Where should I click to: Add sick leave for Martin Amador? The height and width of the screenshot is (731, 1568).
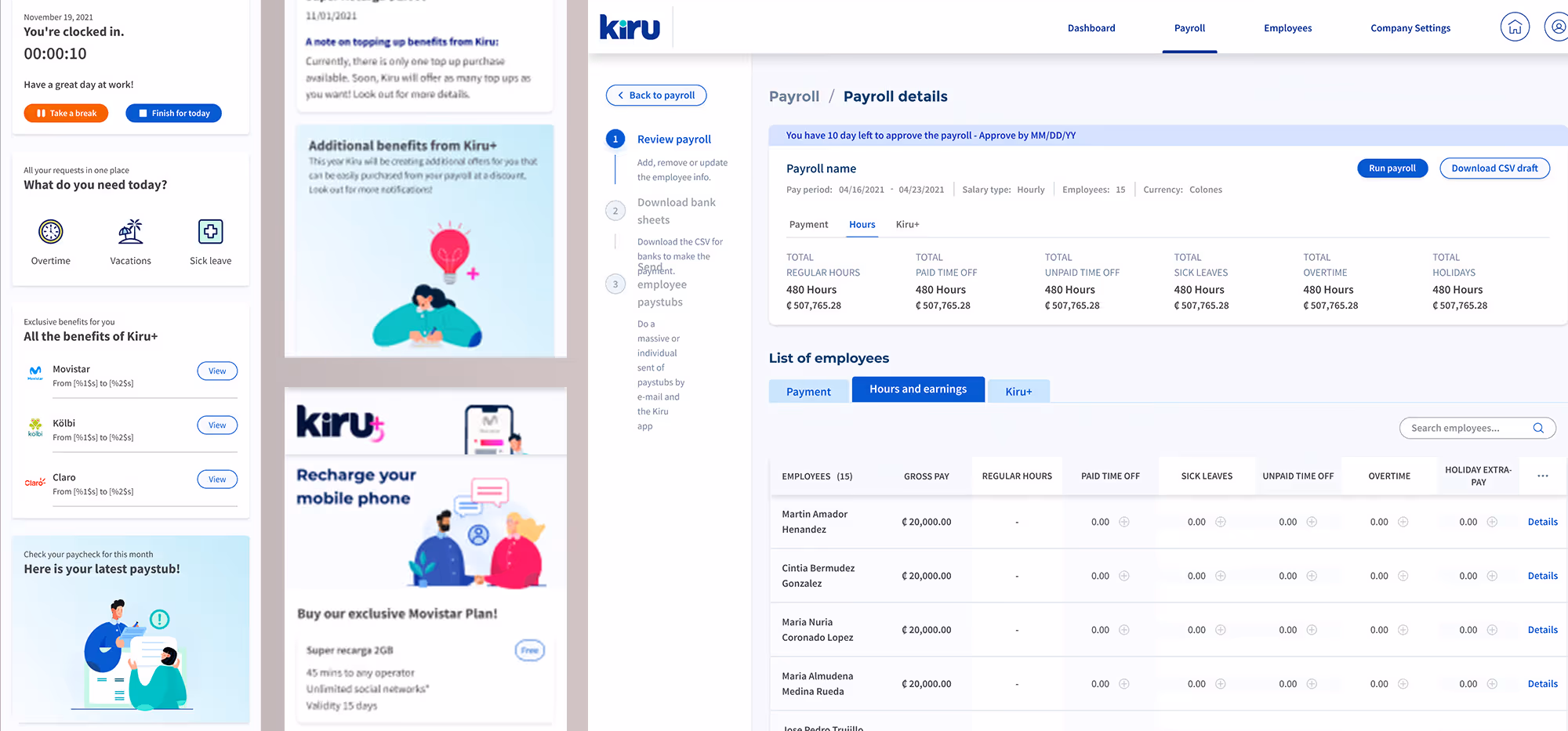[x=1221, y=522]
